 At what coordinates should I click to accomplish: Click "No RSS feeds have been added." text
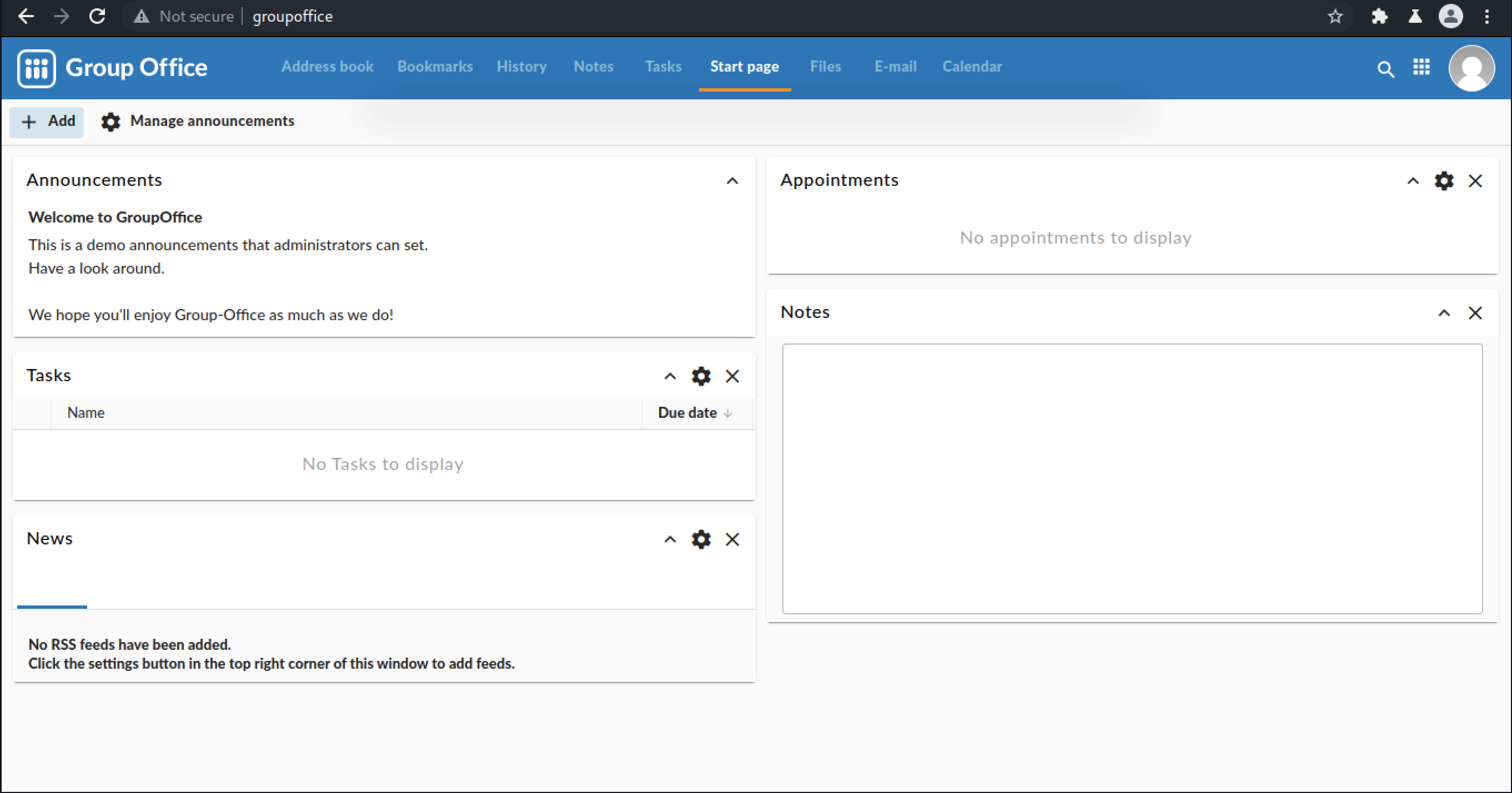pyautogui.click(x=130, y=645)
